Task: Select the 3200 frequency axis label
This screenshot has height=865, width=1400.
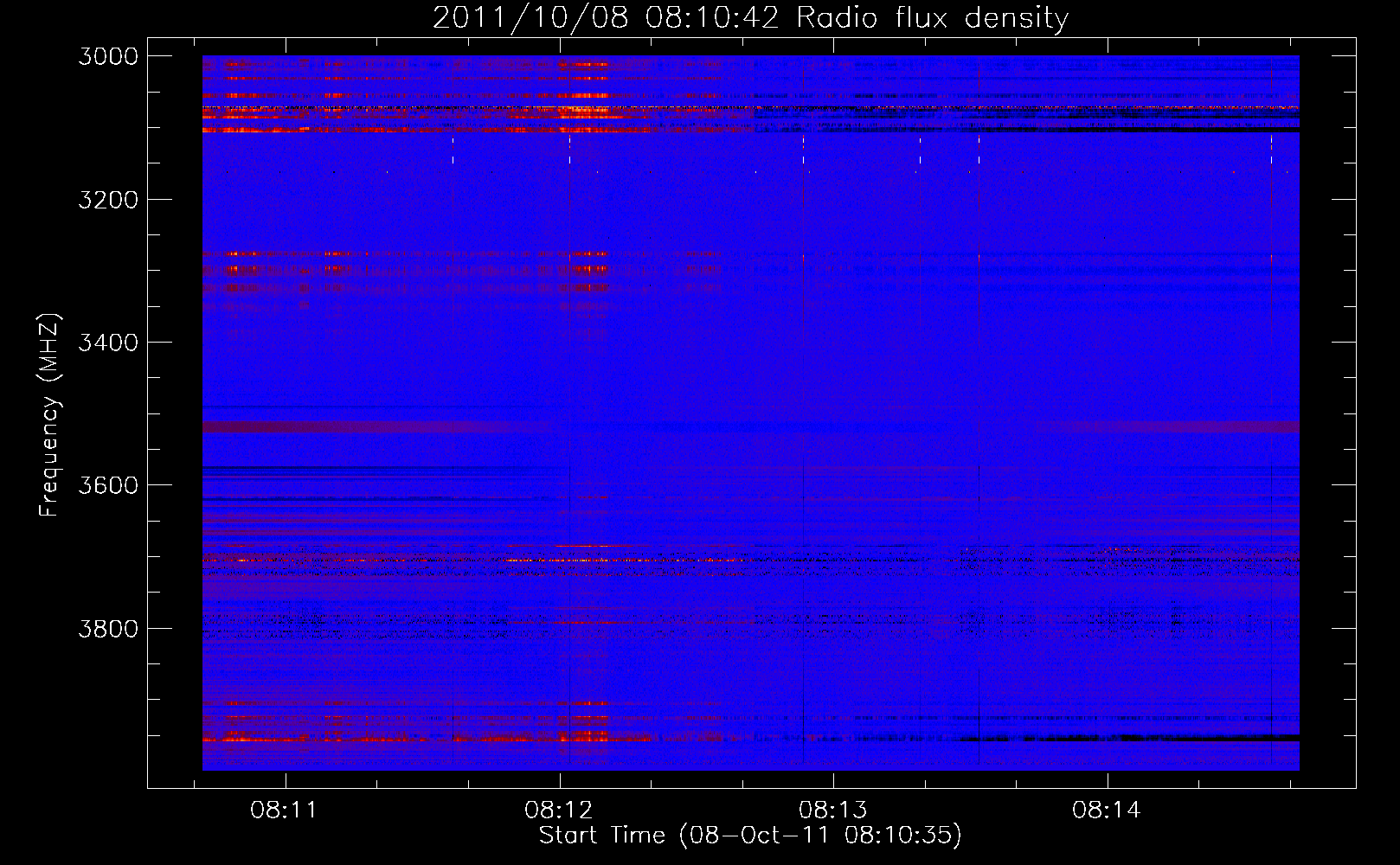Action: (x=108, y=200)
